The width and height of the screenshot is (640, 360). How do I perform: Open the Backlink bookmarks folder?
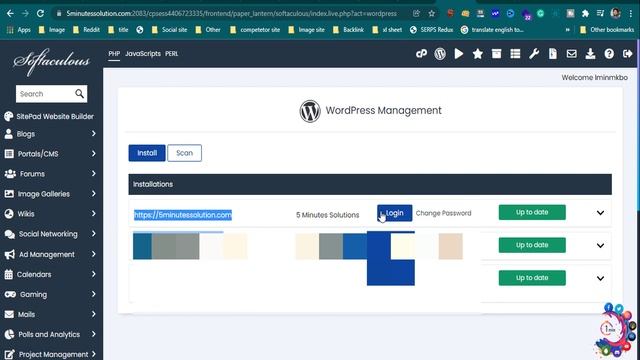pyautogui.click(x=348, y=30)
